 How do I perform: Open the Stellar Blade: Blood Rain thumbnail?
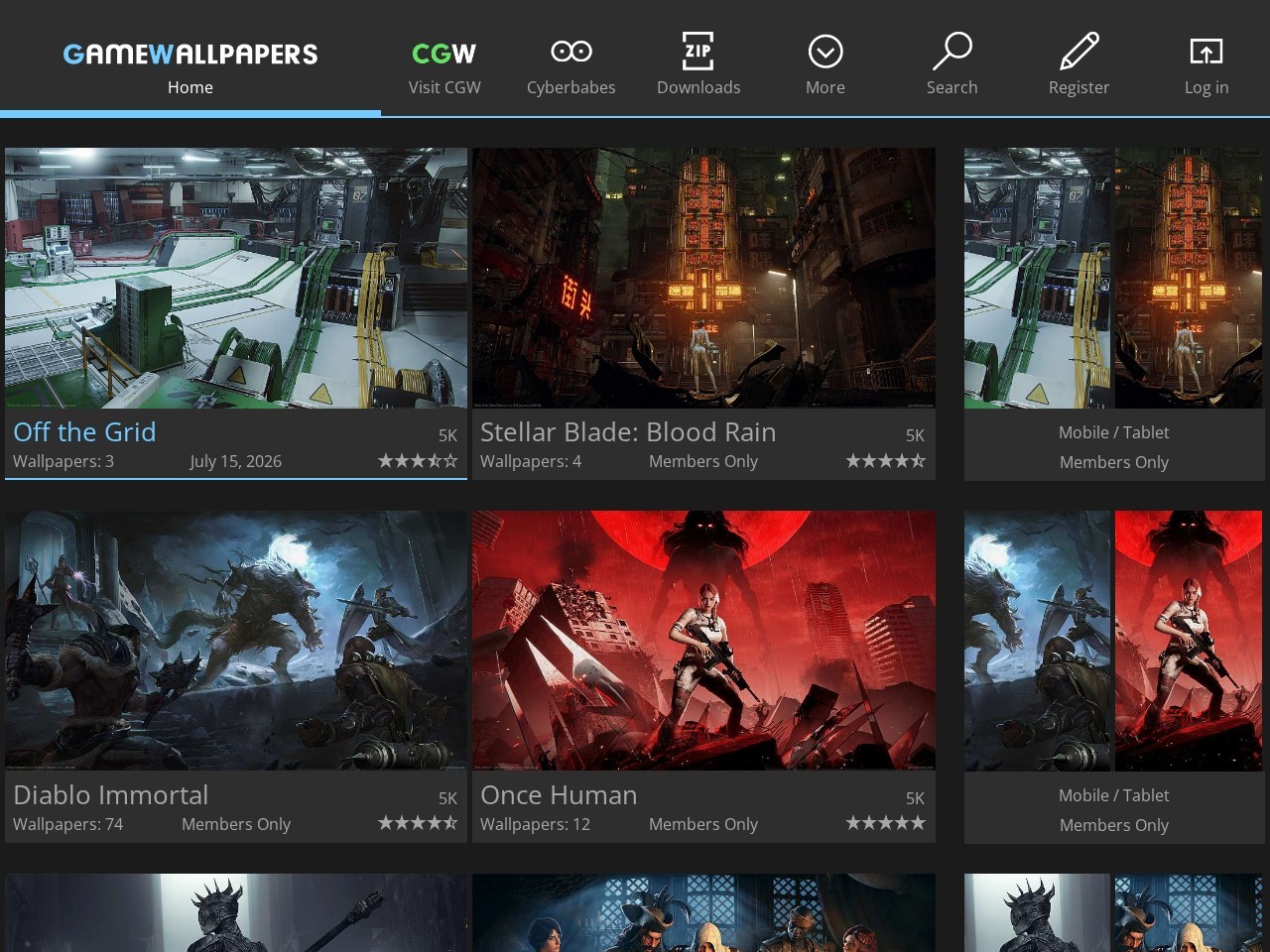pos(703,278)
